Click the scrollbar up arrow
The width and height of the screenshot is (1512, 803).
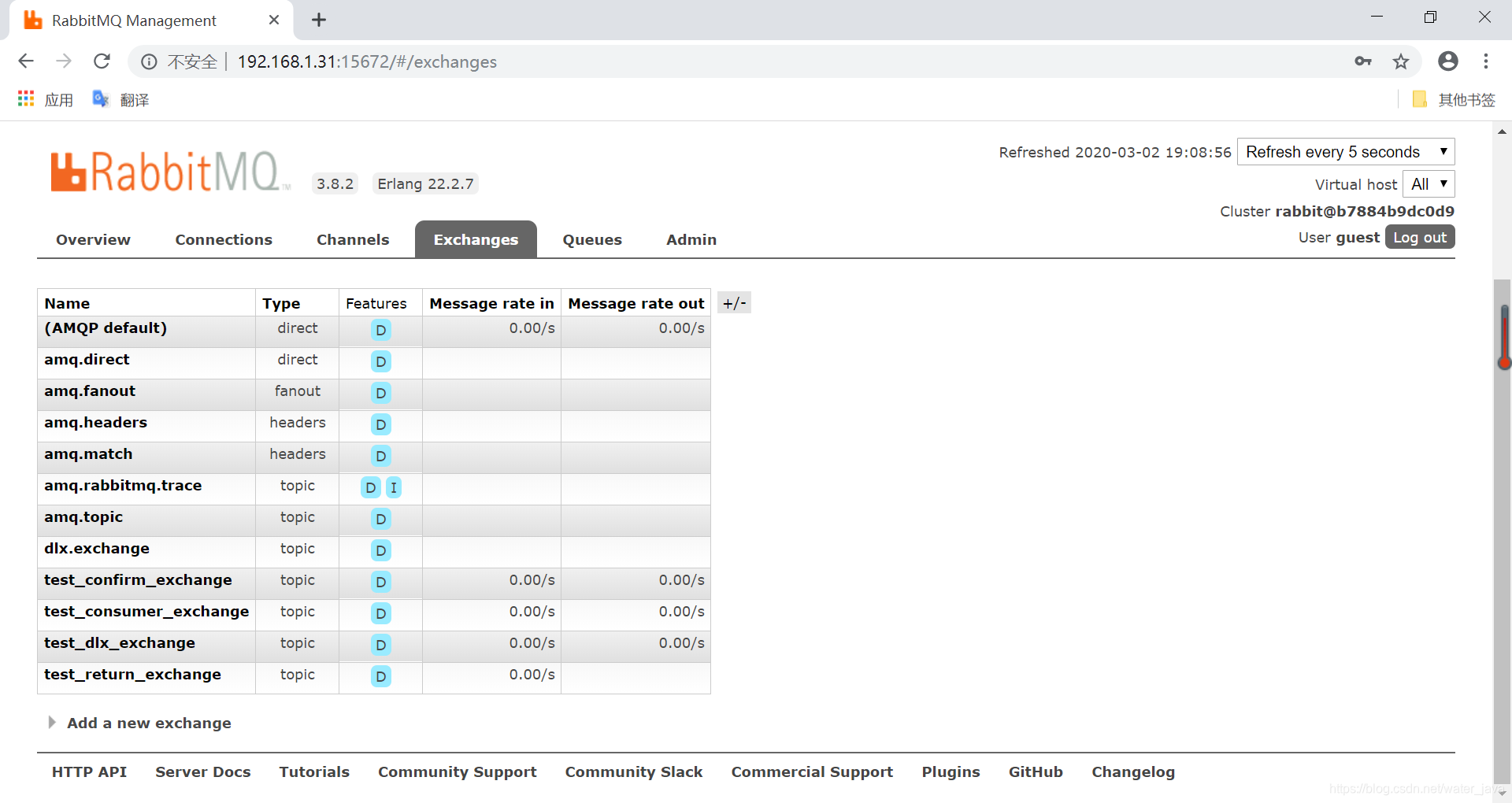point(1503,131)
